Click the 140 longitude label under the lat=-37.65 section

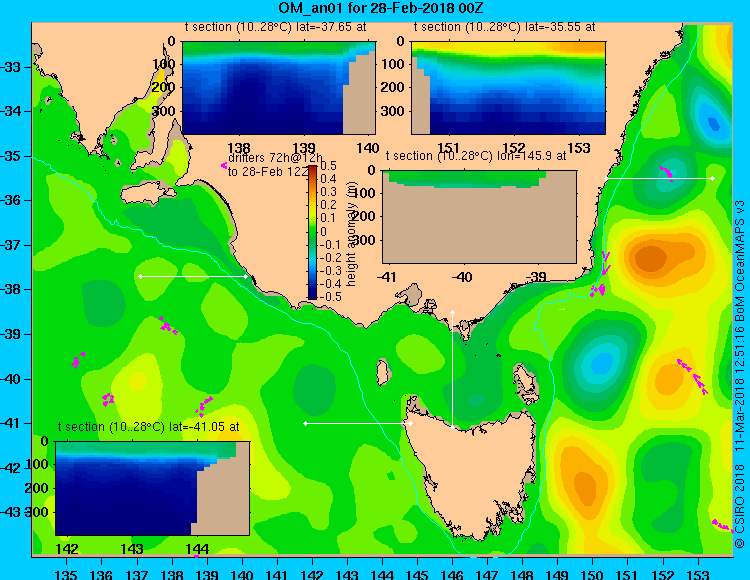367,148
